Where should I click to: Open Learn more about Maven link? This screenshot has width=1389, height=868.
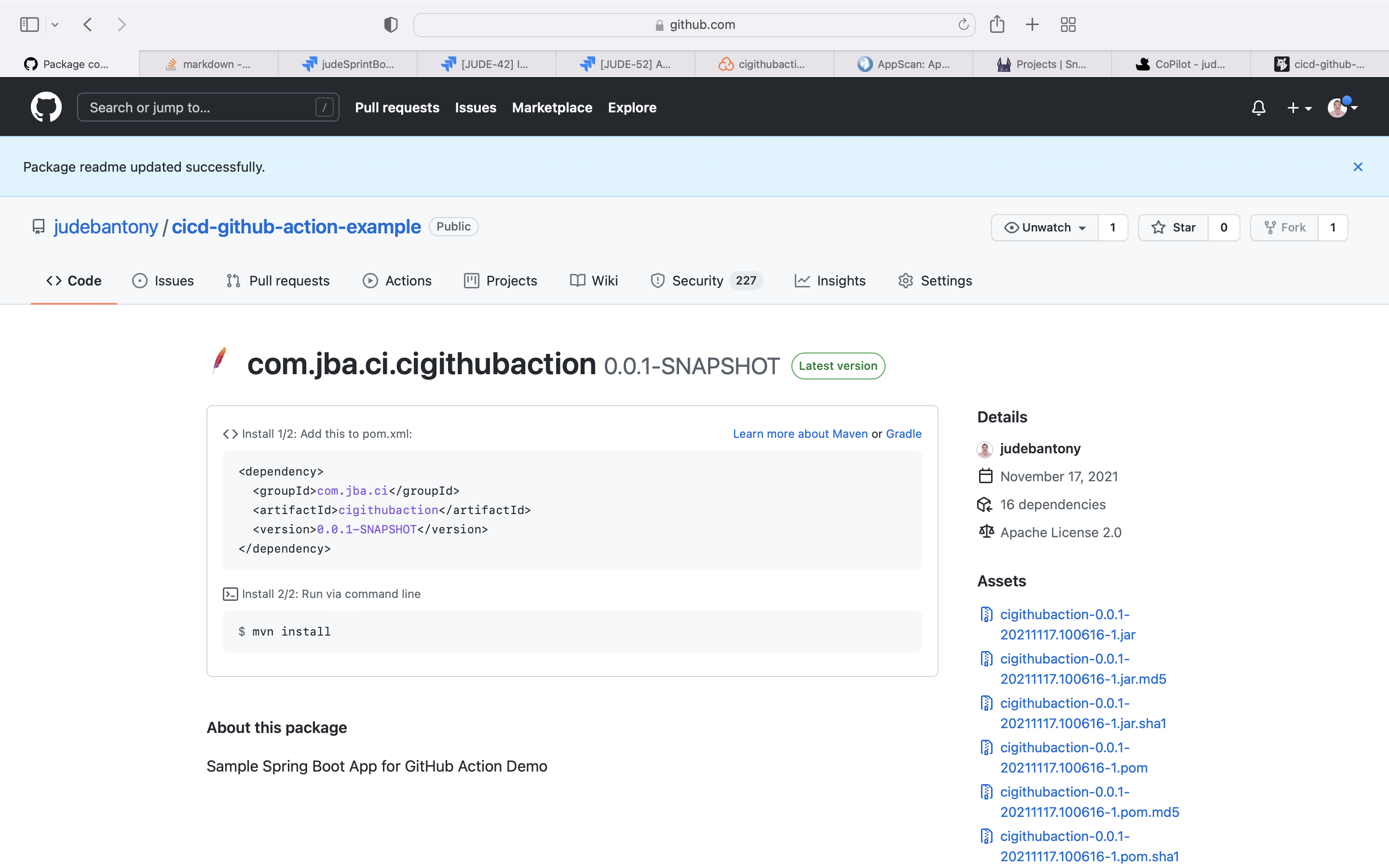tap(800, 434)
